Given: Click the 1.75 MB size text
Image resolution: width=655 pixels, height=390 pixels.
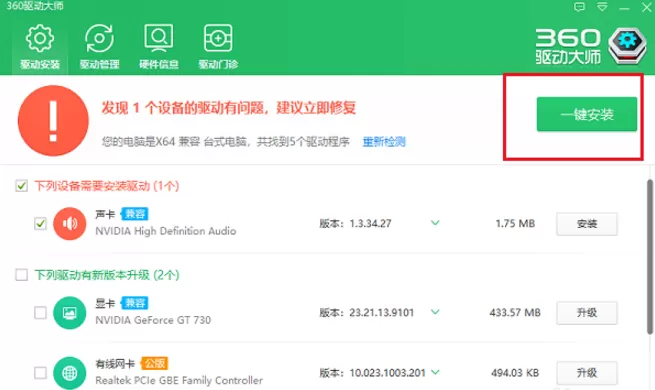Looking at the screenshot, I should pos(515,224).
